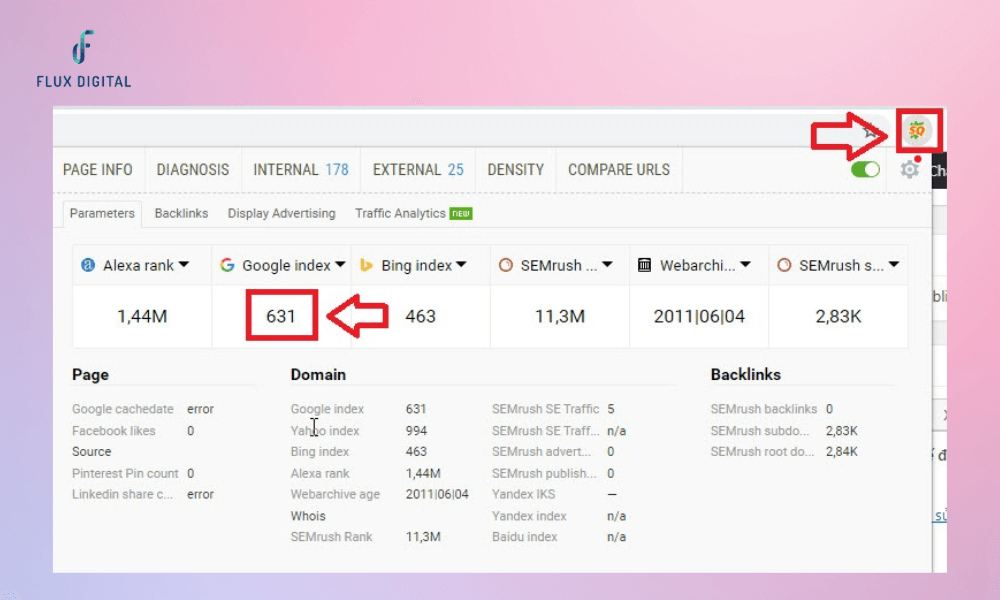
Task: Click the SEMrush SE Traffic label
Action: [545, 409]
